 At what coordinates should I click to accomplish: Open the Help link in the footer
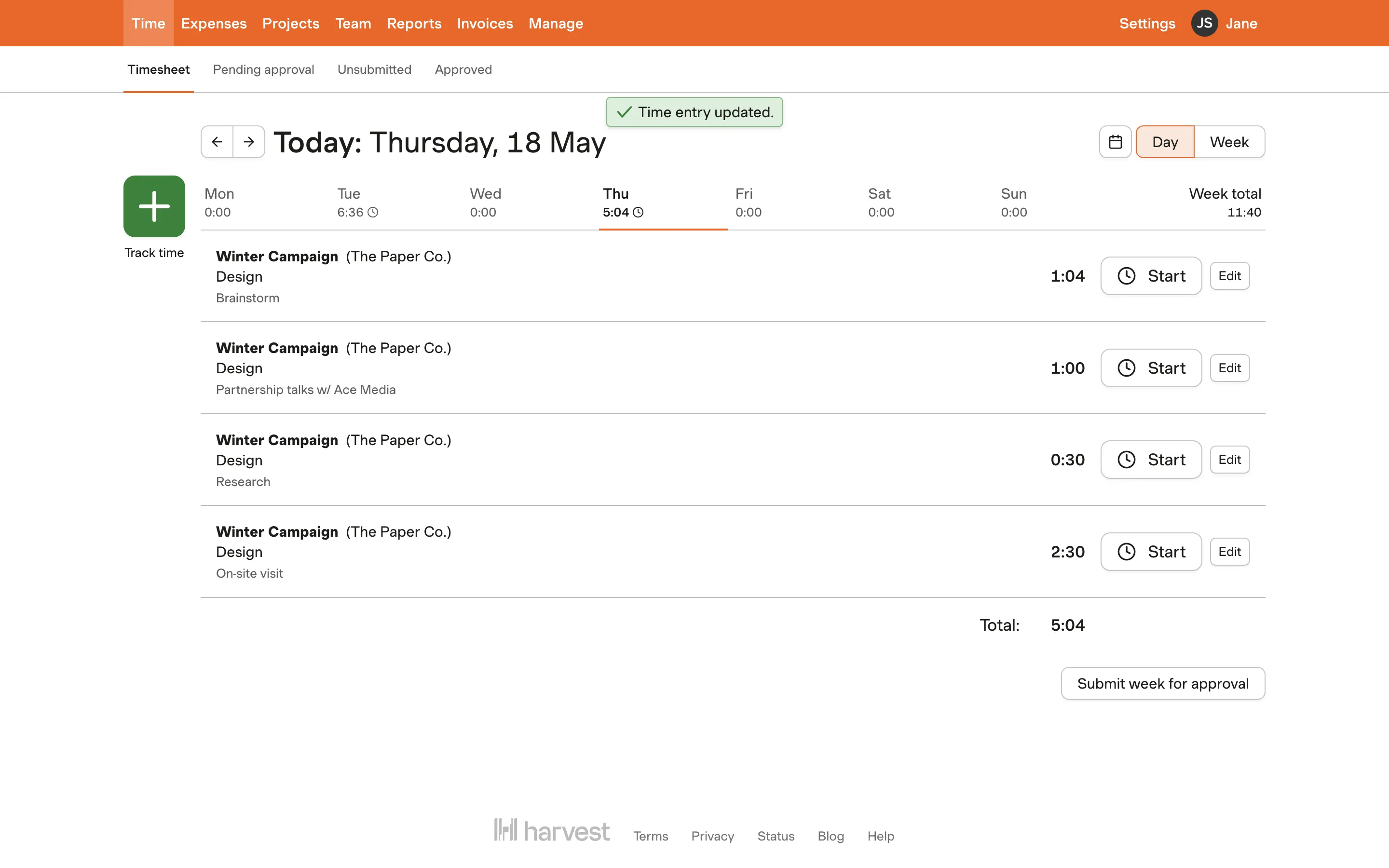point(881,836)
